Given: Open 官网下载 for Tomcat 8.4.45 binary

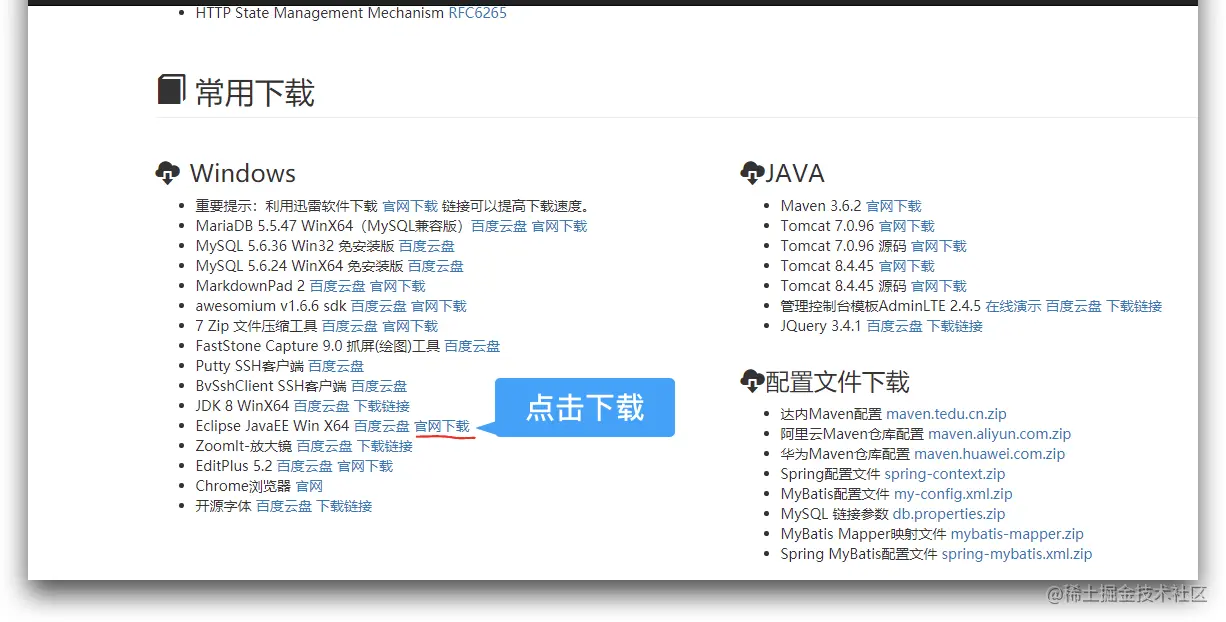Looking at the screenshot, I should [907, 266].
